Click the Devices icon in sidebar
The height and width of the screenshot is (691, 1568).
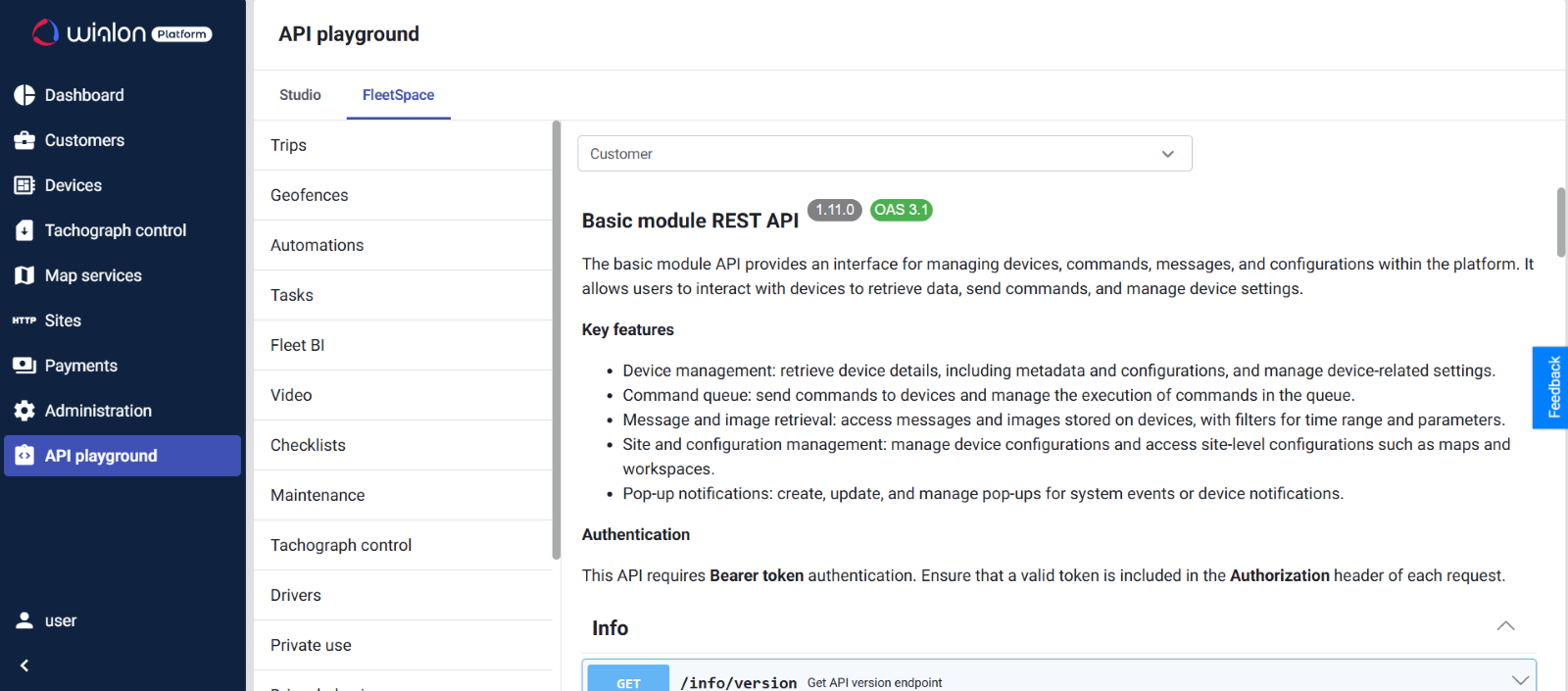[24, 185]
